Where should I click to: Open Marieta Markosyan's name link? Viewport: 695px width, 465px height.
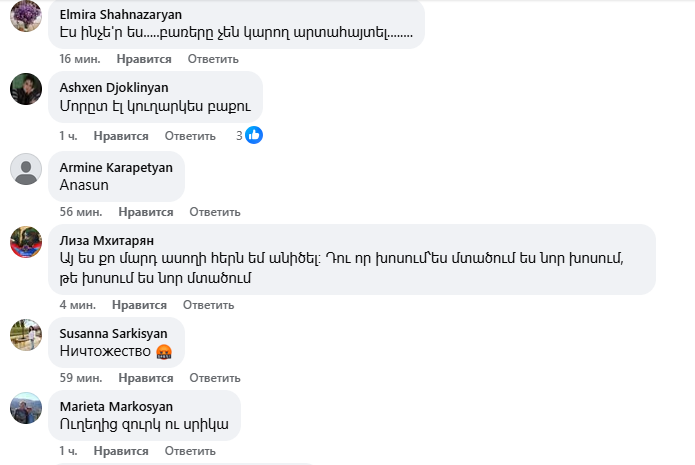pyautogui.click(x=116, y=407)
